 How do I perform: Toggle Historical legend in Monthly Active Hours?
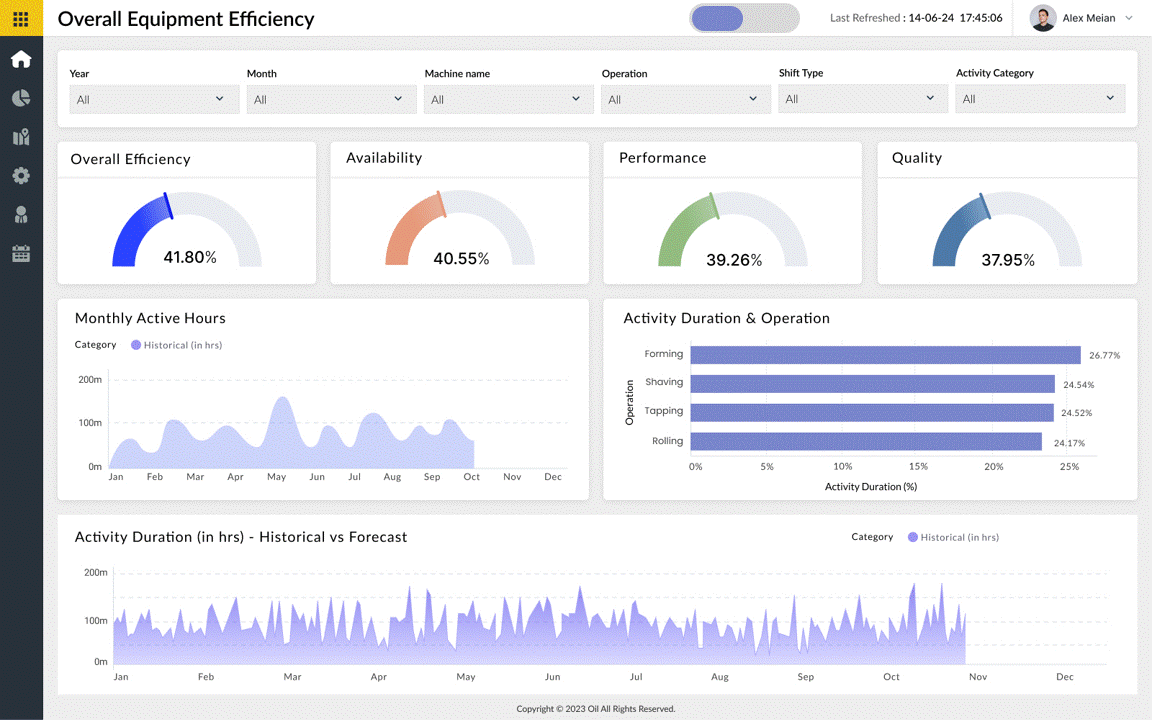pos(176,345)
